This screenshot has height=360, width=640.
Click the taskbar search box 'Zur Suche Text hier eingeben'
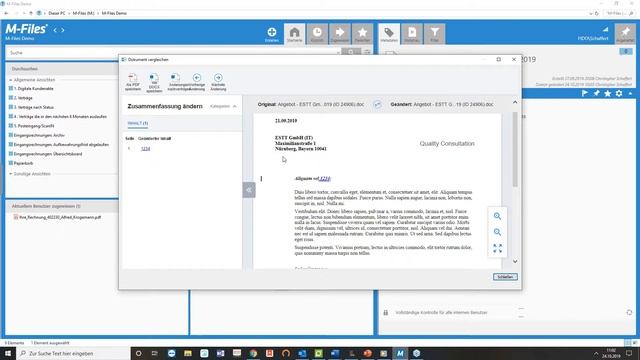(x=73, y=353)
